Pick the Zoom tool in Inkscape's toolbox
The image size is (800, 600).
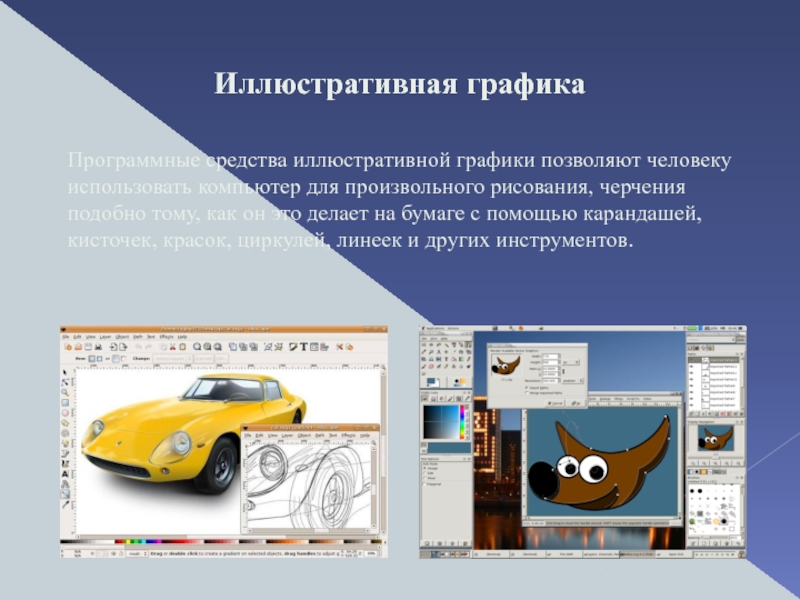[x=65, y=392]
